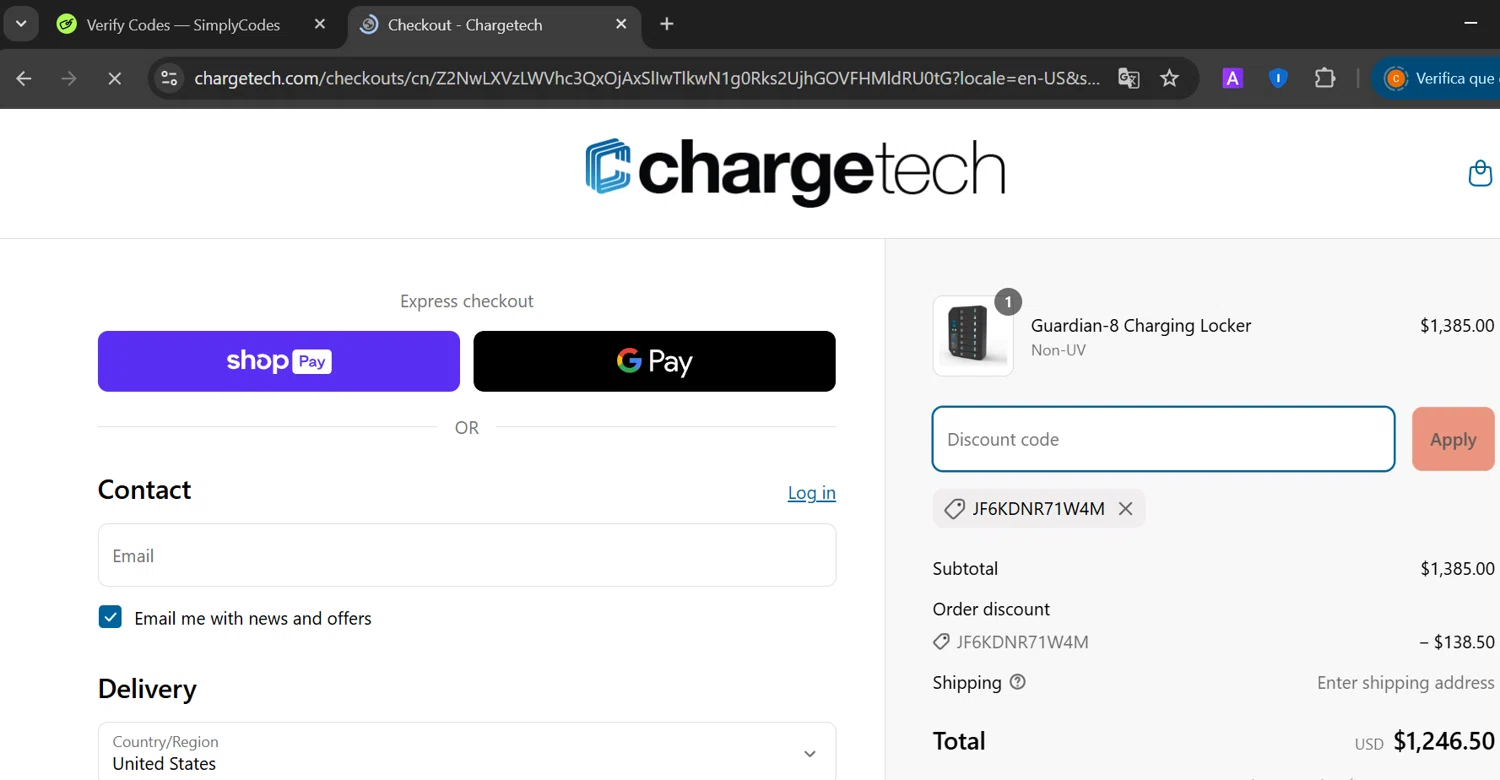Stop loading the page

(114, 78)
